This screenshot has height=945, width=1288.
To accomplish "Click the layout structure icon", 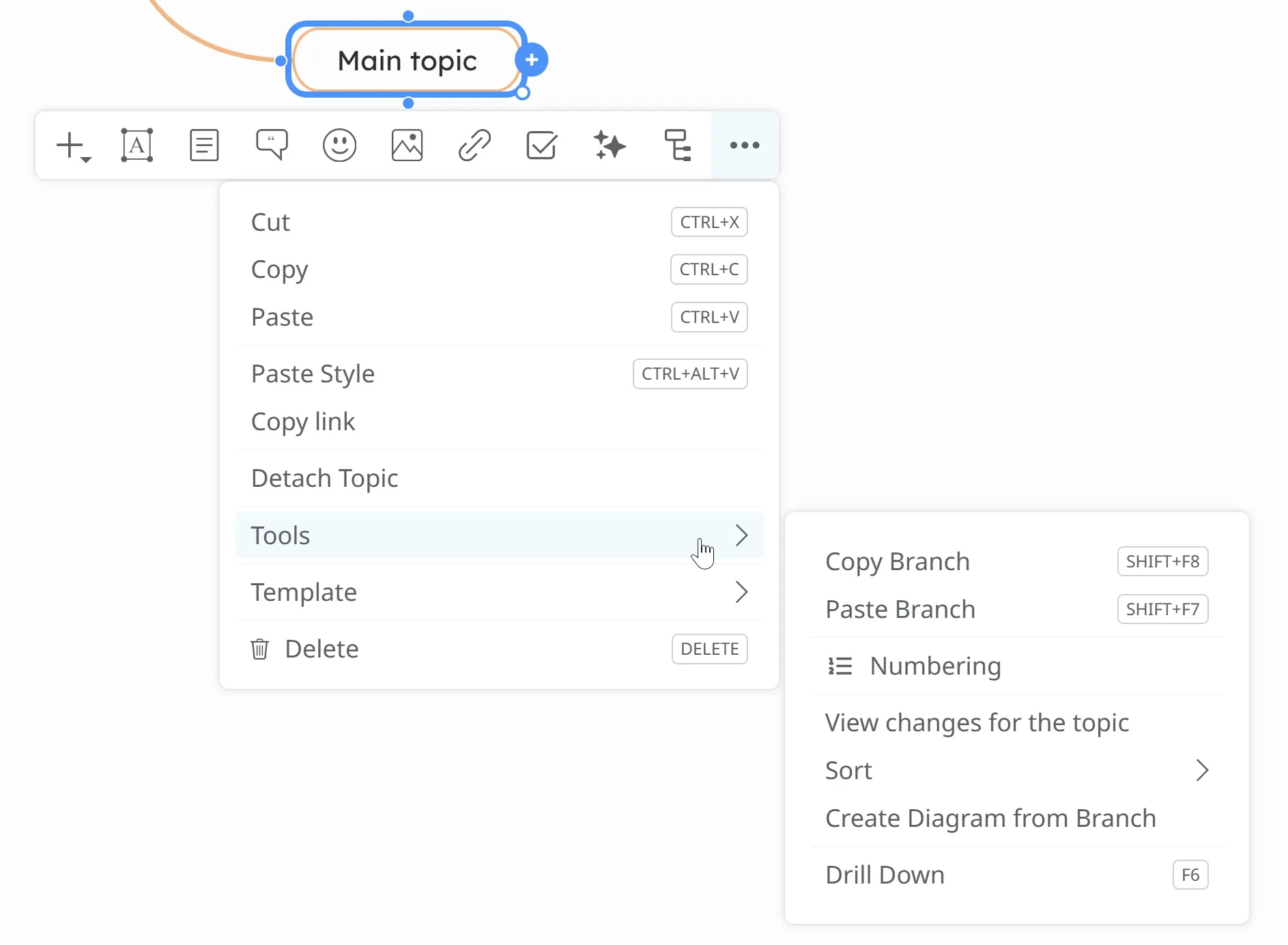I will (677, 145).
